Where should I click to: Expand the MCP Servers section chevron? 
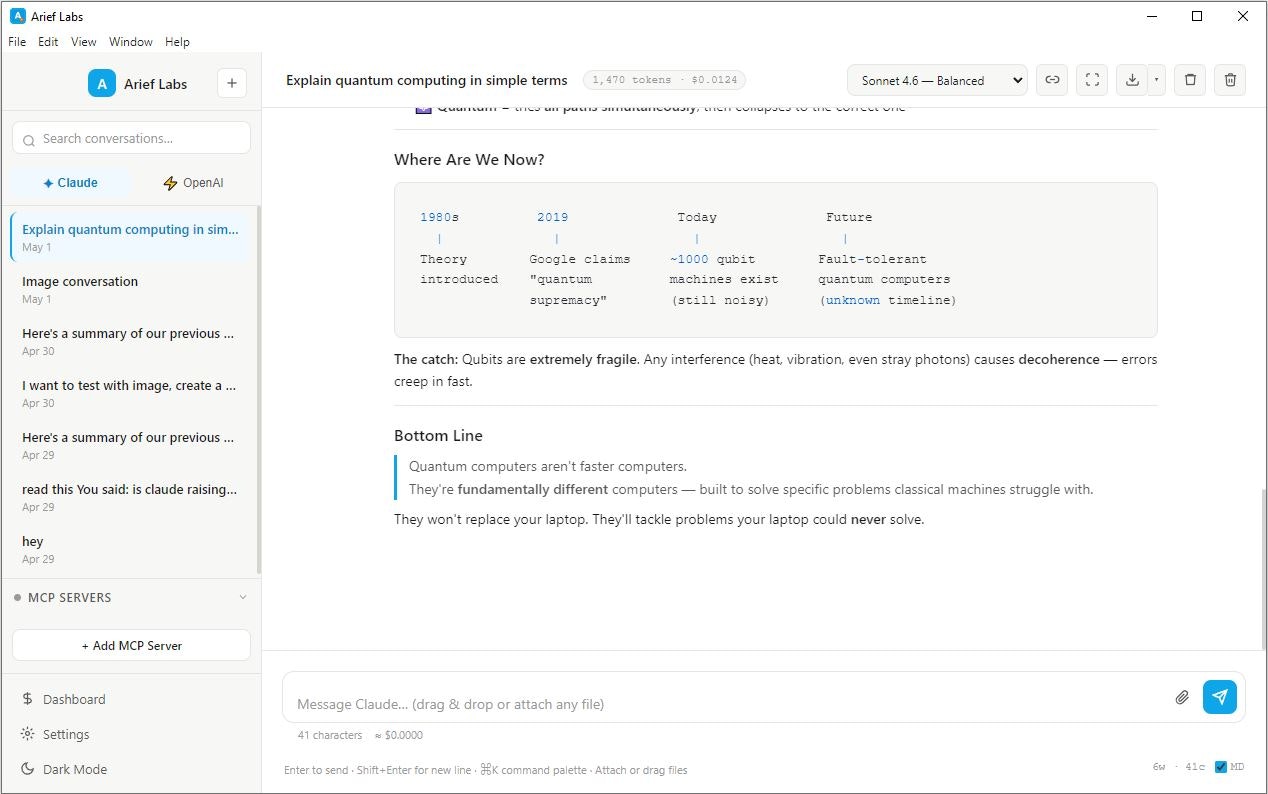pyautogui.click(x=242, y=597)
